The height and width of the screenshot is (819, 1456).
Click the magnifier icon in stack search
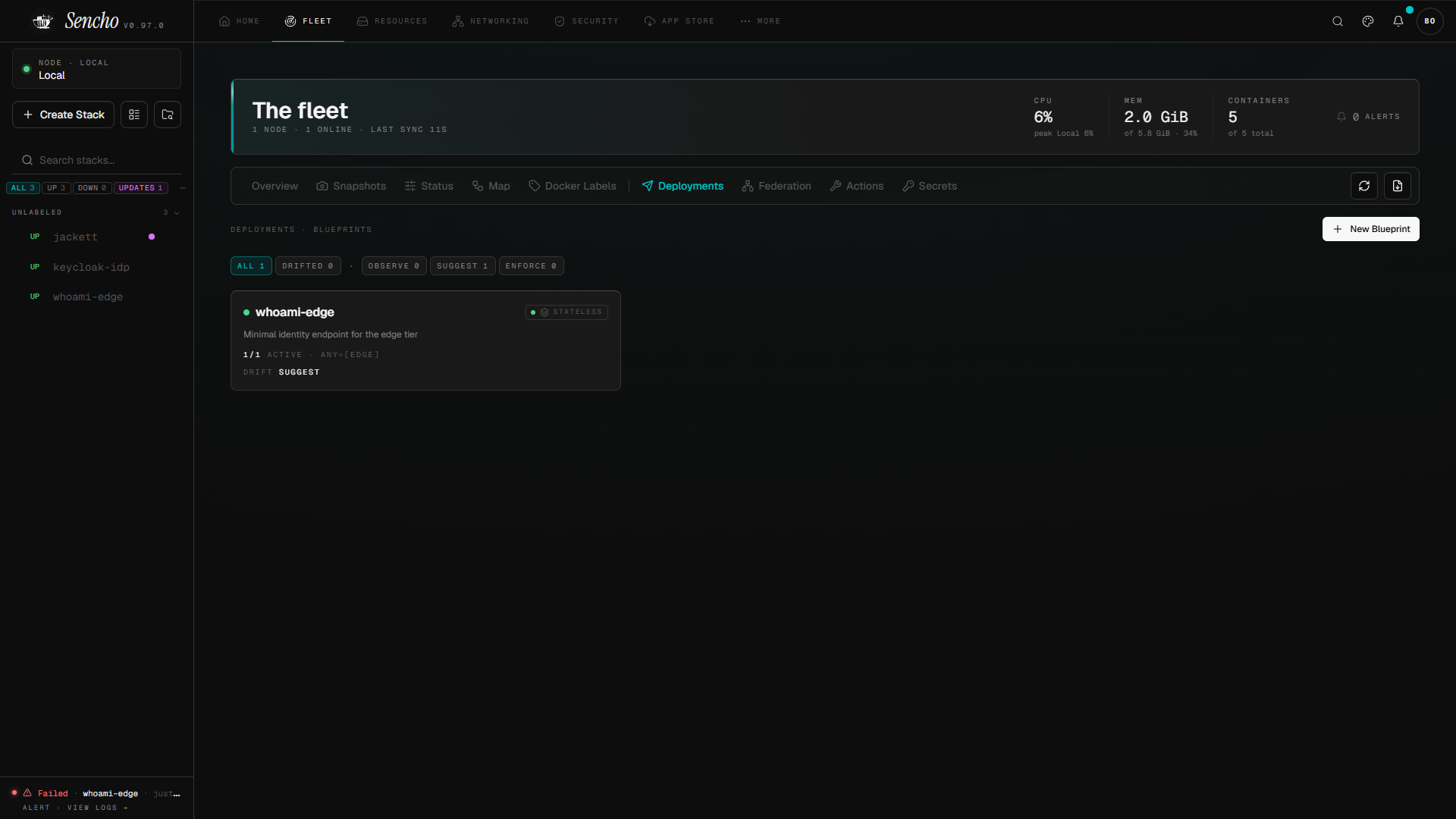[x=27, y=160]
